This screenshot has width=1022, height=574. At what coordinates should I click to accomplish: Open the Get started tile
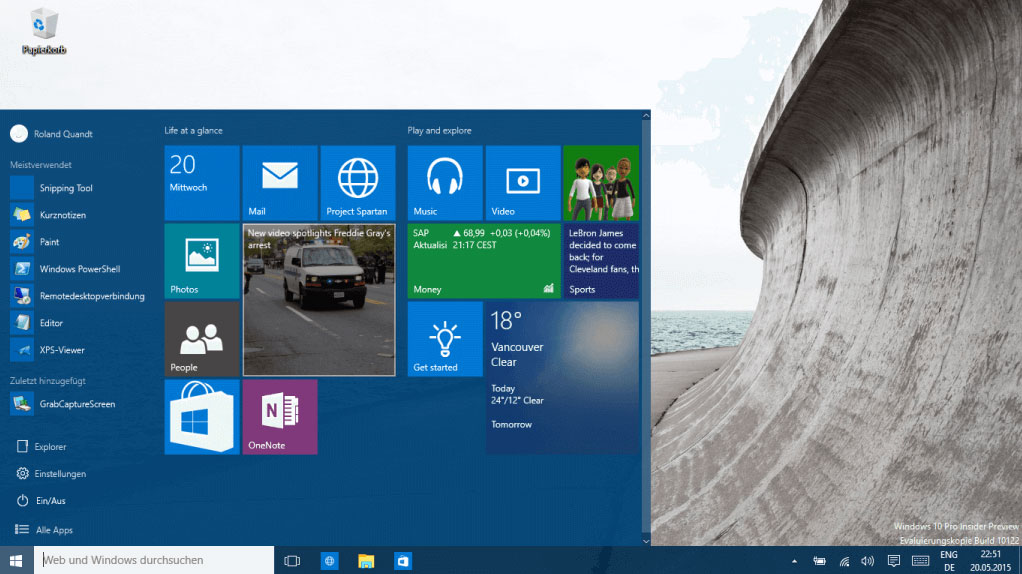coord(445,339)
